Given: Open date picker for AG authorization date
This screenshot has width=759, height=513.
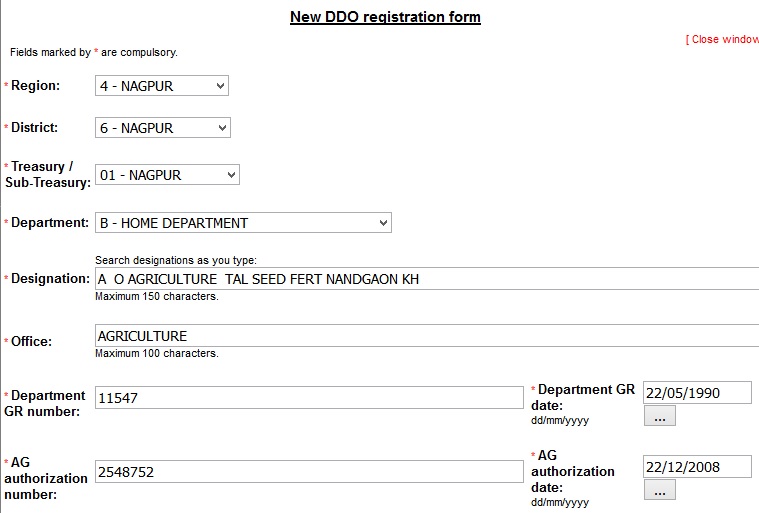Looking at the screenshot, I should [659, 490].
